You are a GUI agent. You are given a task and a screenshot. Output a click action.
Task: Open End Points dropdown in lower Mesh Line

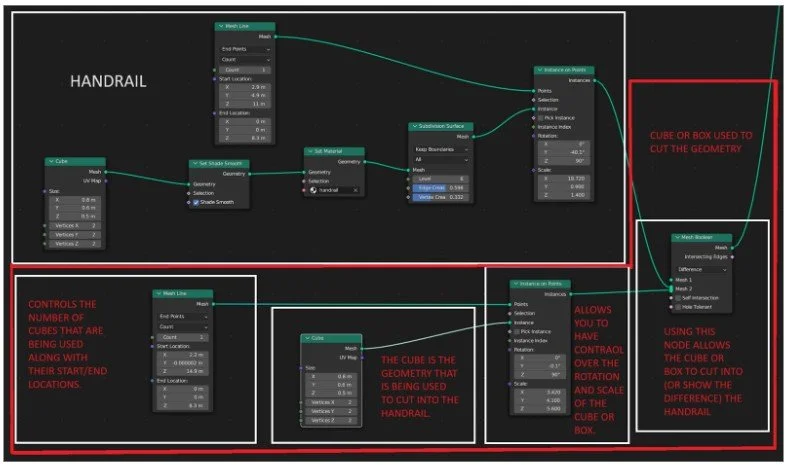pos(183,317)
